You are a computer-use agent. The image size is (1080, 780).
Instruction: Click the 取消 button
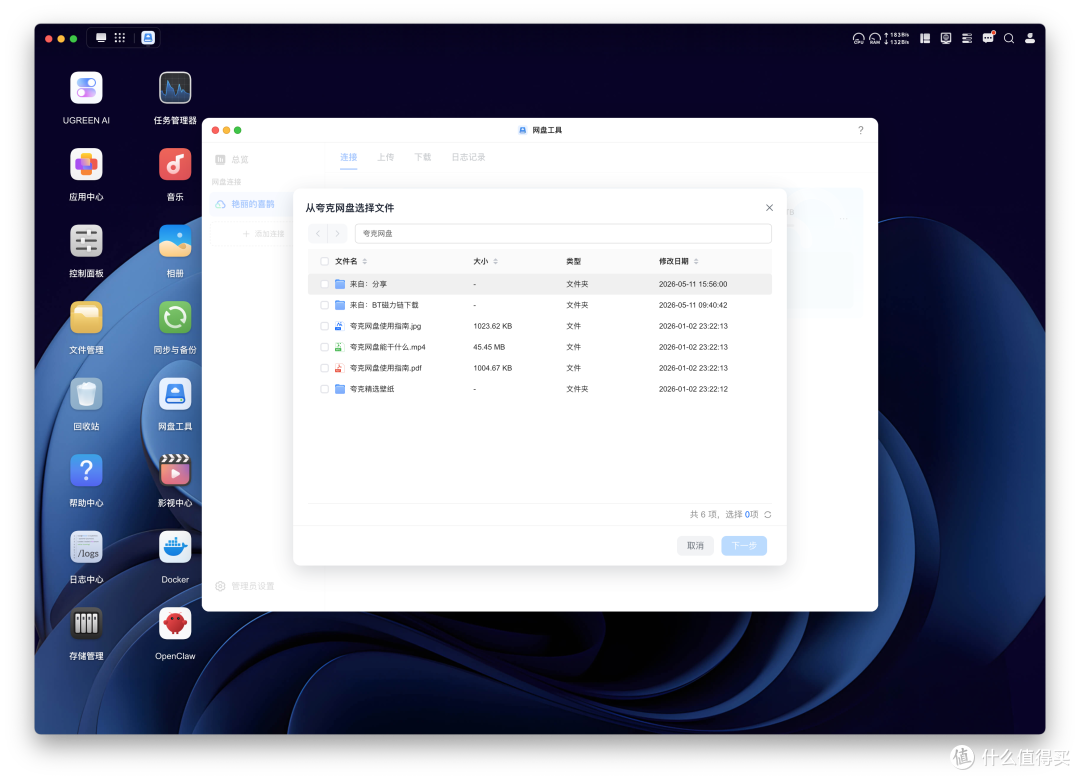pyautogui.click(x=695, y=546)
